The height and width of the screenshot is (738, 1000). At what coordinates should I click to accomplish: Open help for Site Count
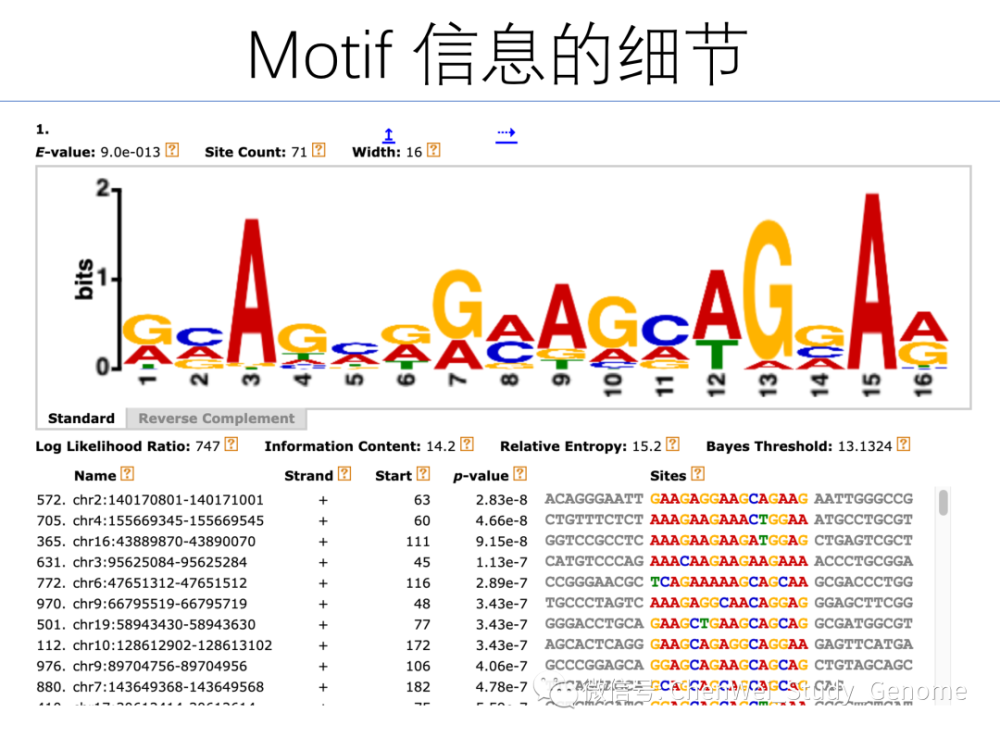pyautogui.click(x=318, y=150)
